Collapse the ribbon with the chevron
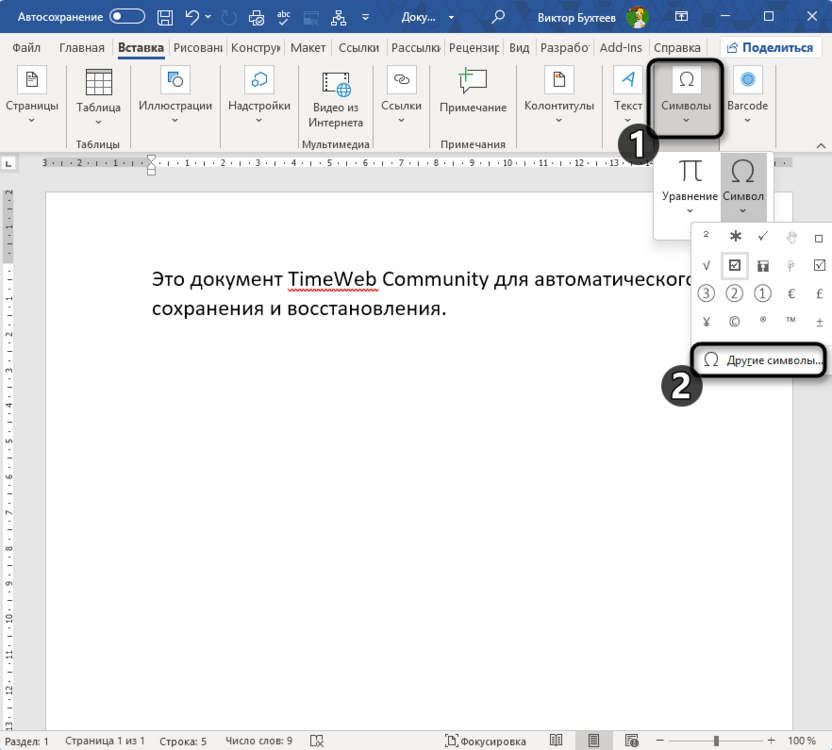Screen dimensions: 832x750 pyautogui.click(x=820, y=145)
